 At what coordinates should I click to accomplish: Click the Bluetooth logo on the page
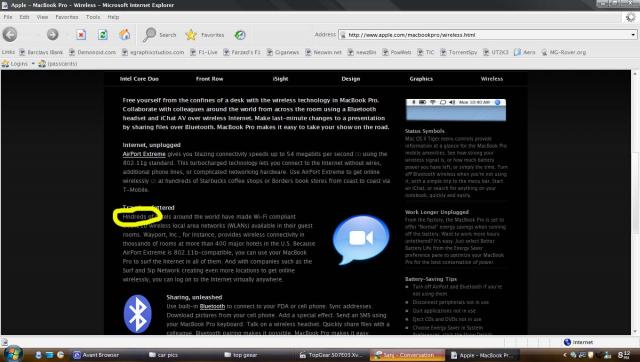138,314
